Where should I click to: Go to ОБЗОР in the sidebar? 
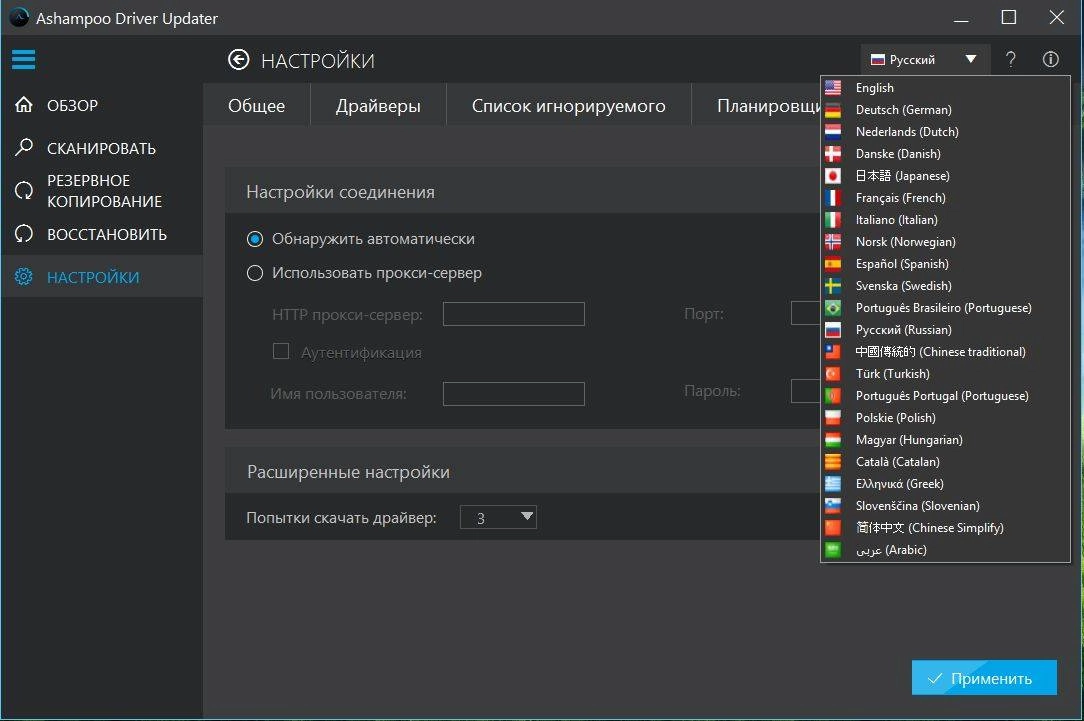(x=101, y=105)
